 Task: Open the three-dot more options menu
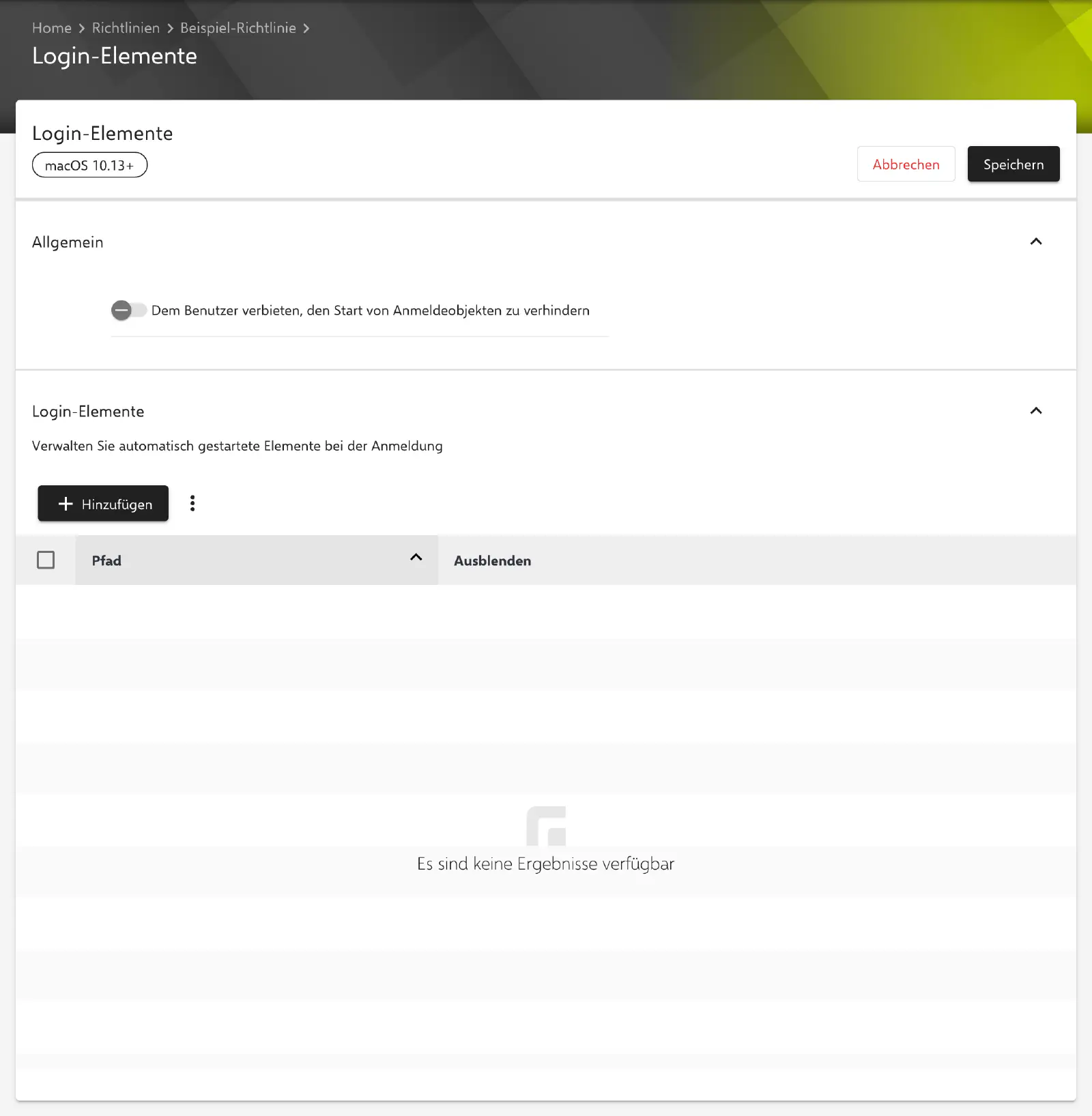click(x=192, y=503)
